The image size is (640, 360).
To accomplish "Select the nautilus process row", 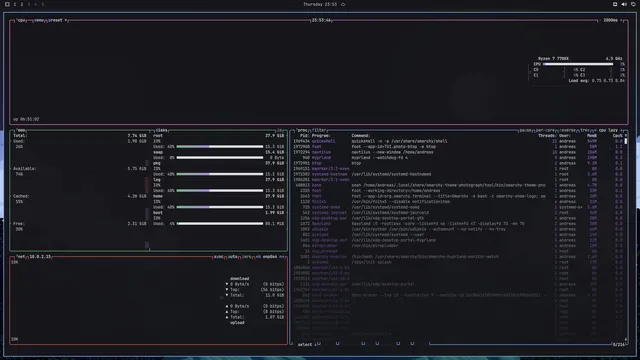I will (x=458, y=152).
